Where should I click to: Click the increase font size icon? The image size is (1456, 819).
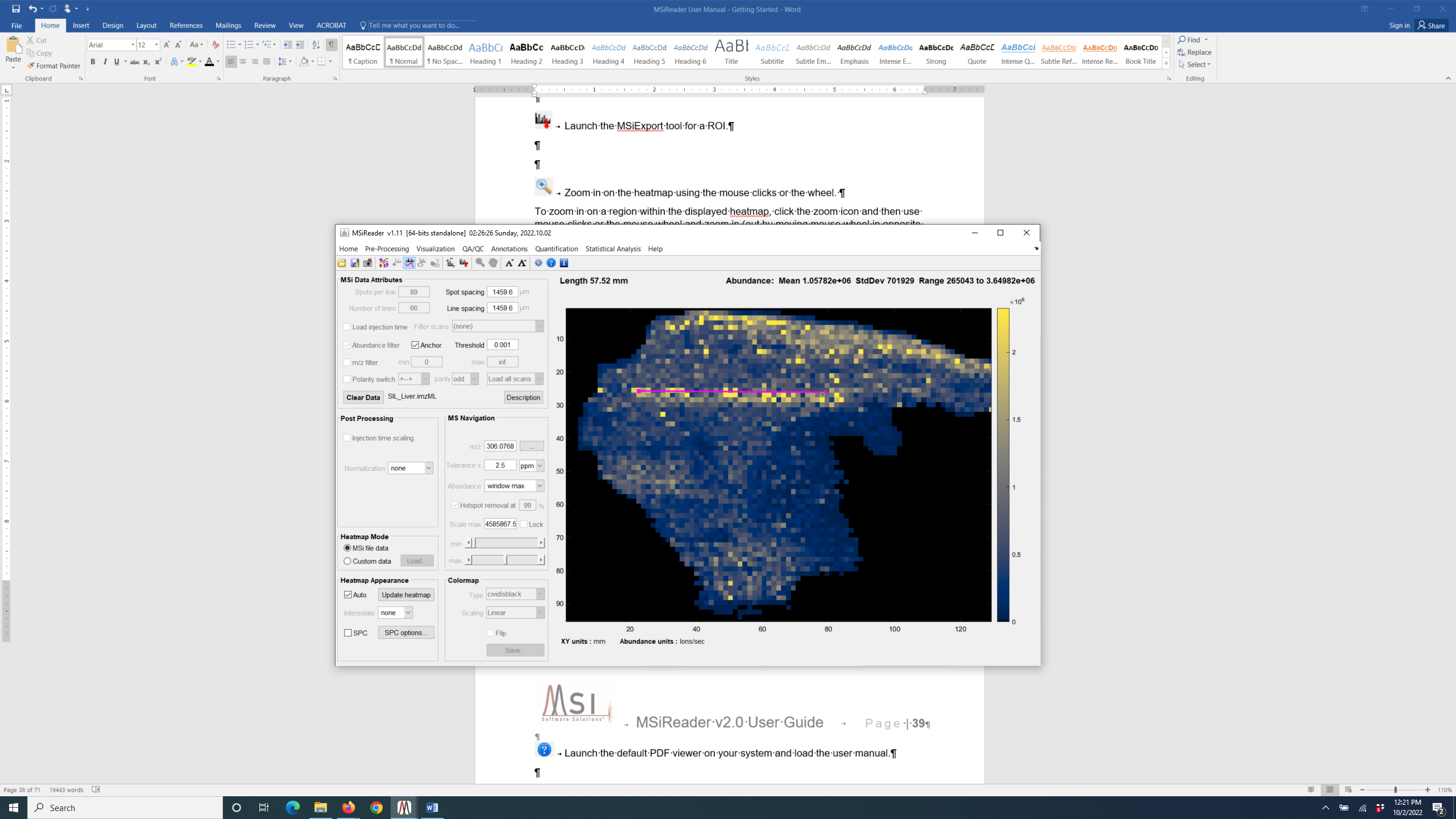[x=522, y=263]
